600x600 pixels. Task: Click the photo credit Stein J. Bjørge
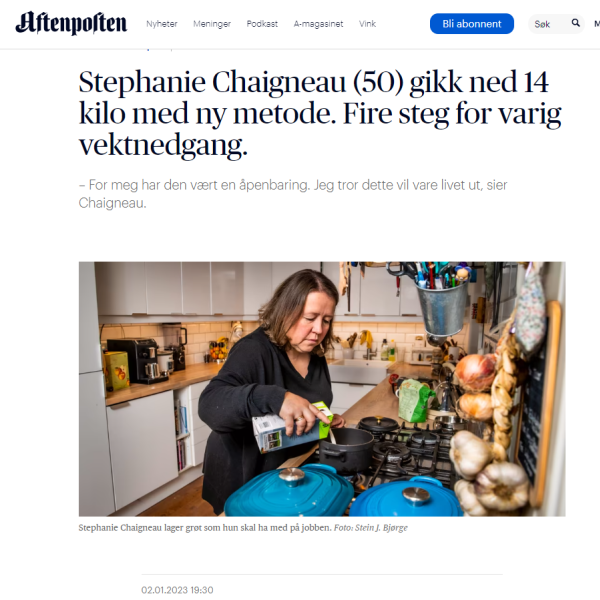(x=371, y=528)
